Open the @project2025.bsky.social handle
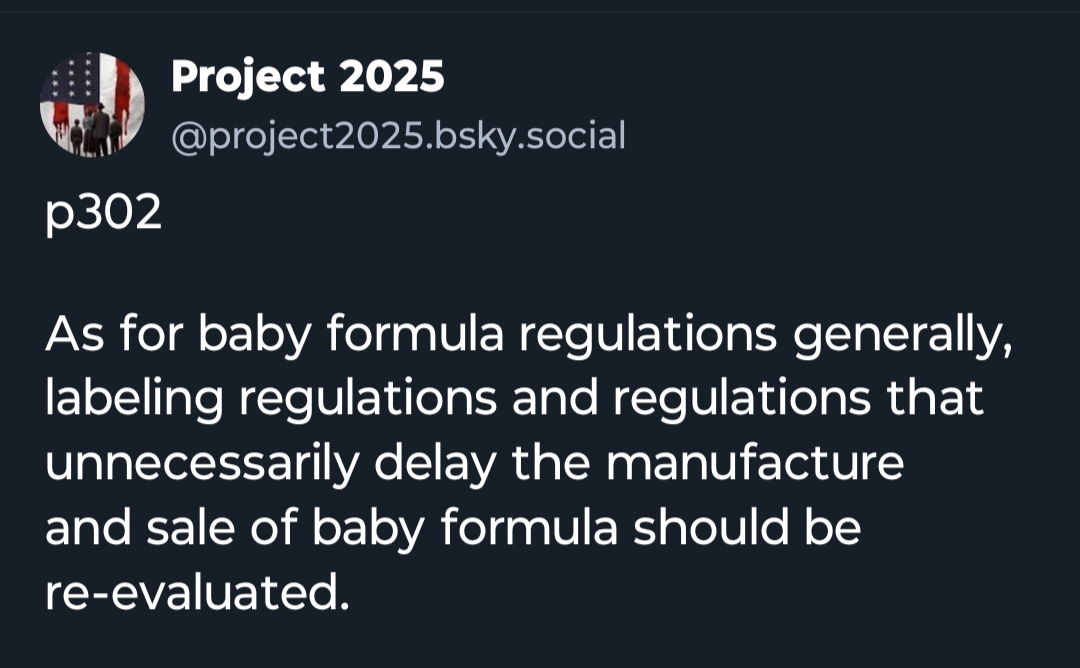Viewport: 1080px width, 668px height. tap(398, 135)
